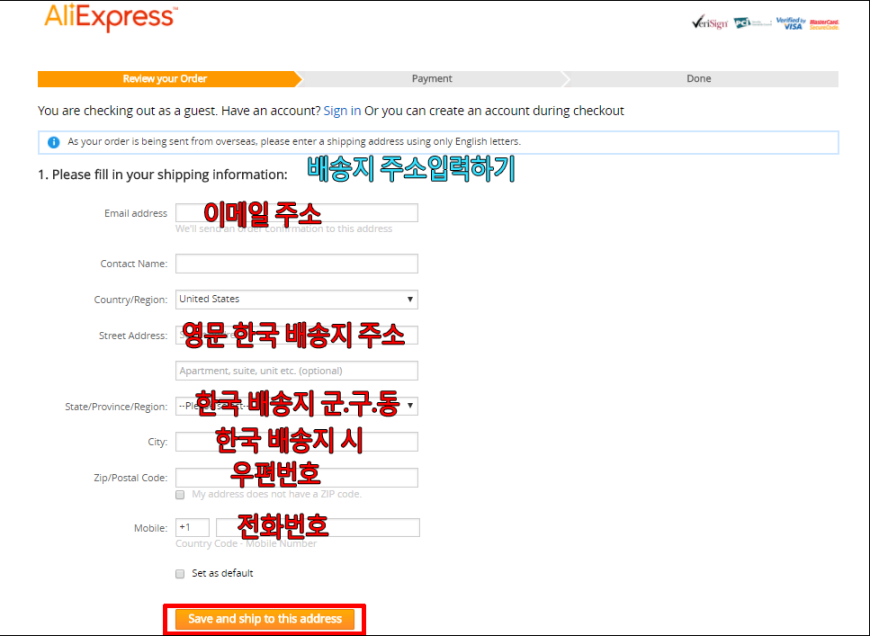Focus the City input field
The image size is (870, 636).
point(297,442)
